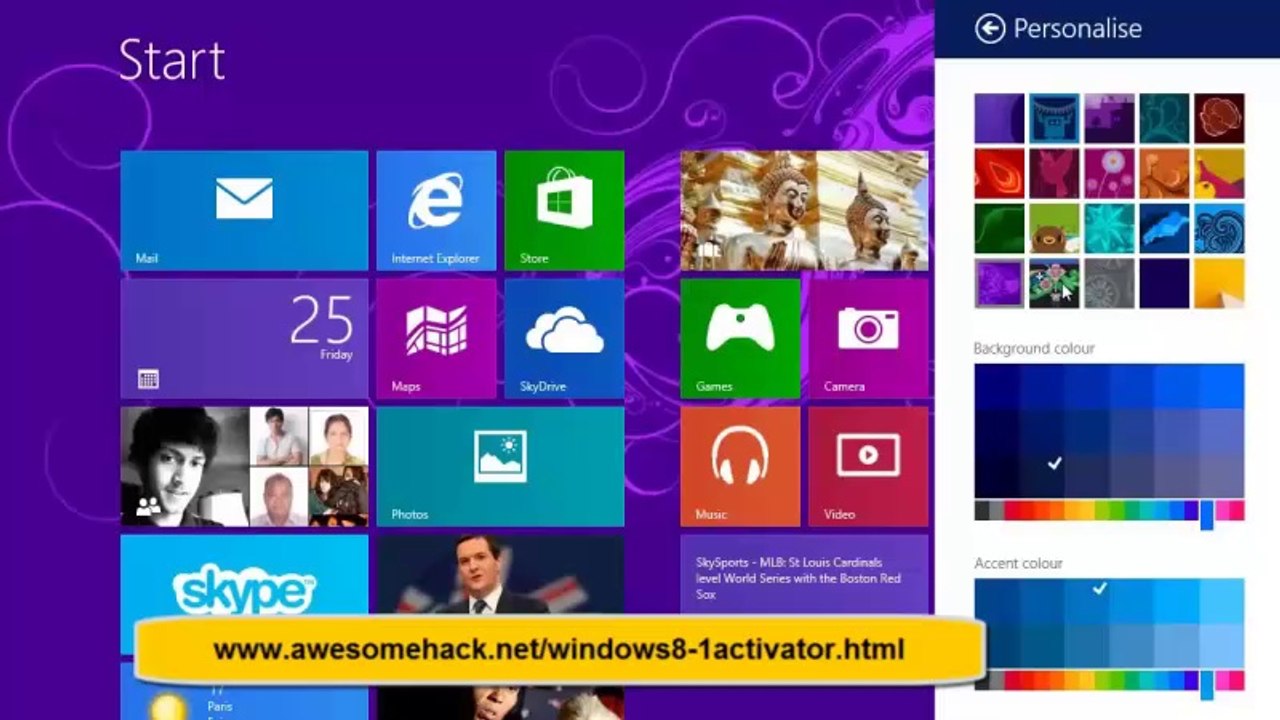
Task: Open the SkyDrive tile
Action: pyautogui.click(x=564, y=338)
